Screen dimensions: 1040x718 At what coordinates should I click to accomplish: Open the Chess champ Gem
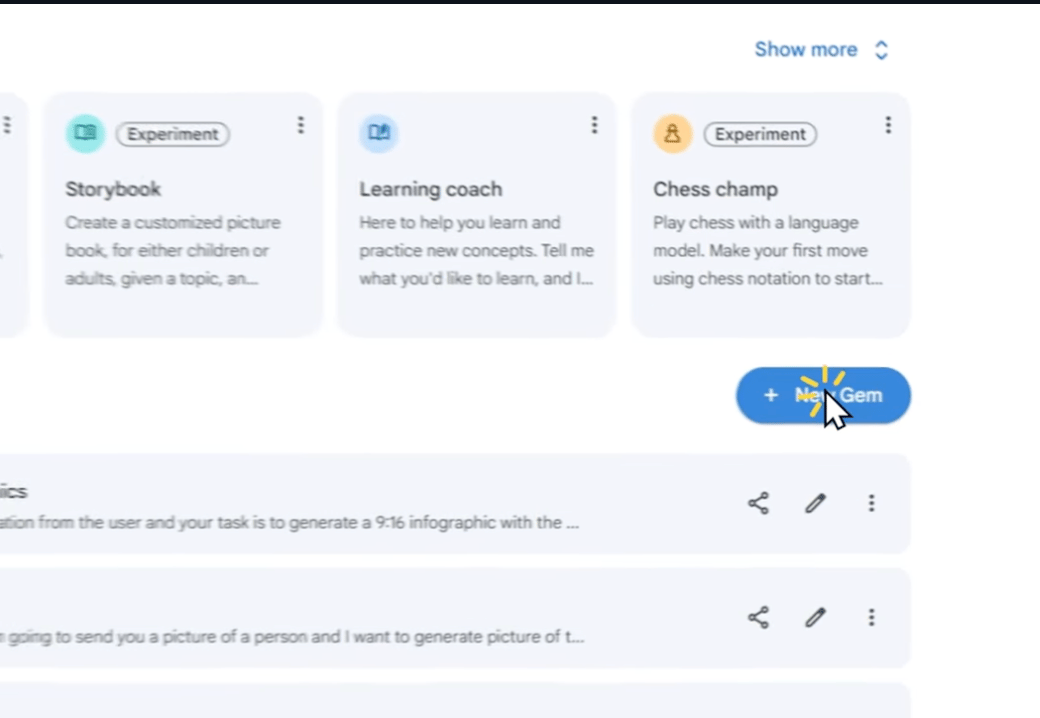tap(715, 189)
